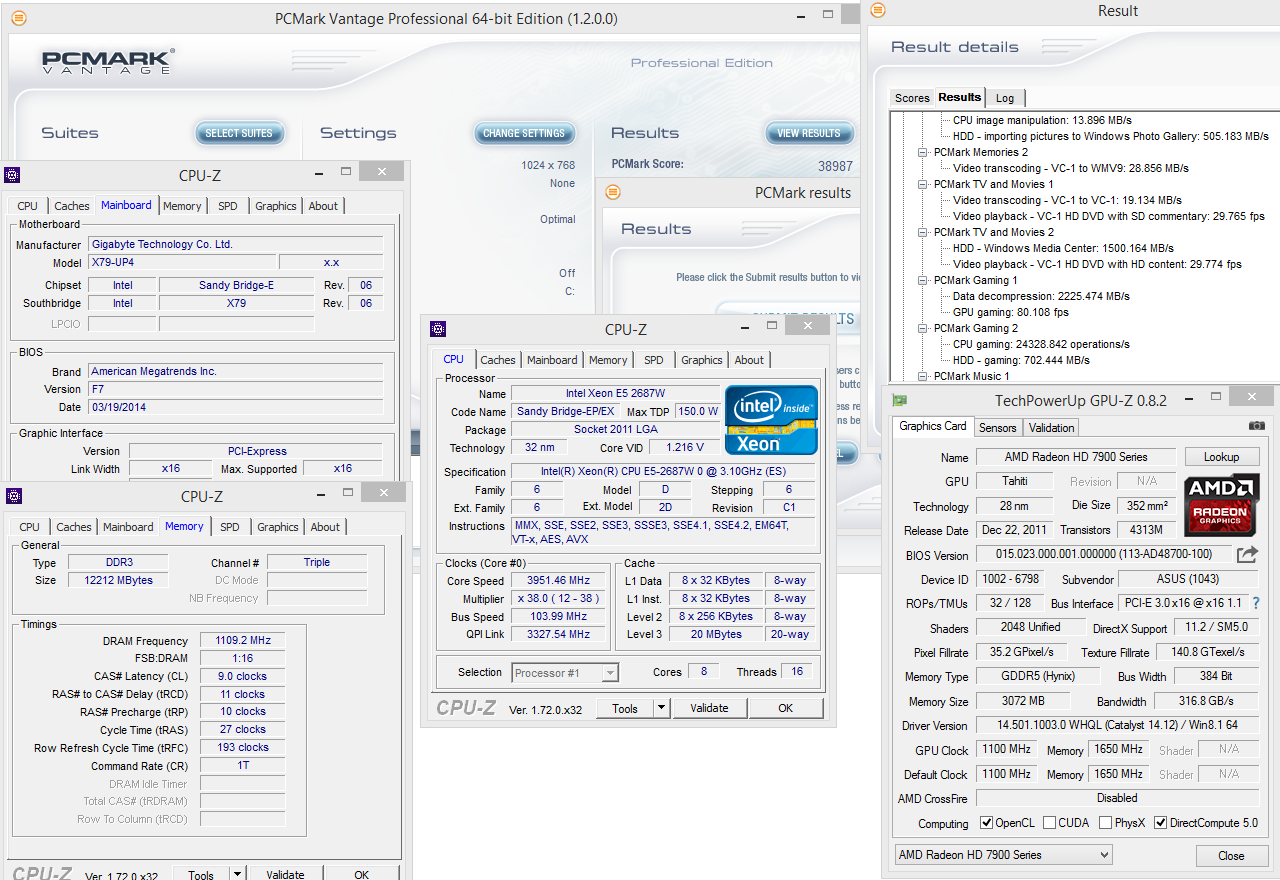Select the 'CPU image manipulation: 13.896 MB/s' row

pos(1042,120)
